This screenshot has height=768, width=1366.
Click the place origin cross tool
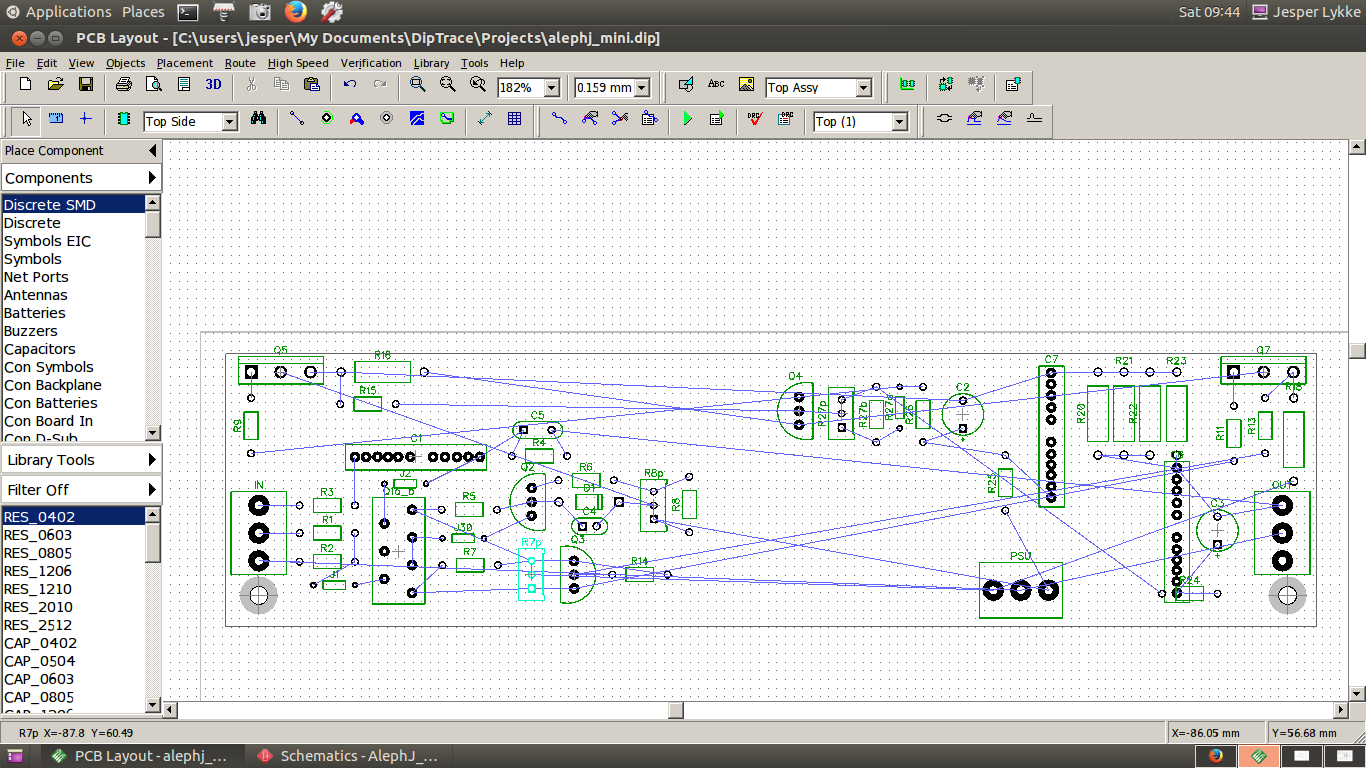[85, 119]
